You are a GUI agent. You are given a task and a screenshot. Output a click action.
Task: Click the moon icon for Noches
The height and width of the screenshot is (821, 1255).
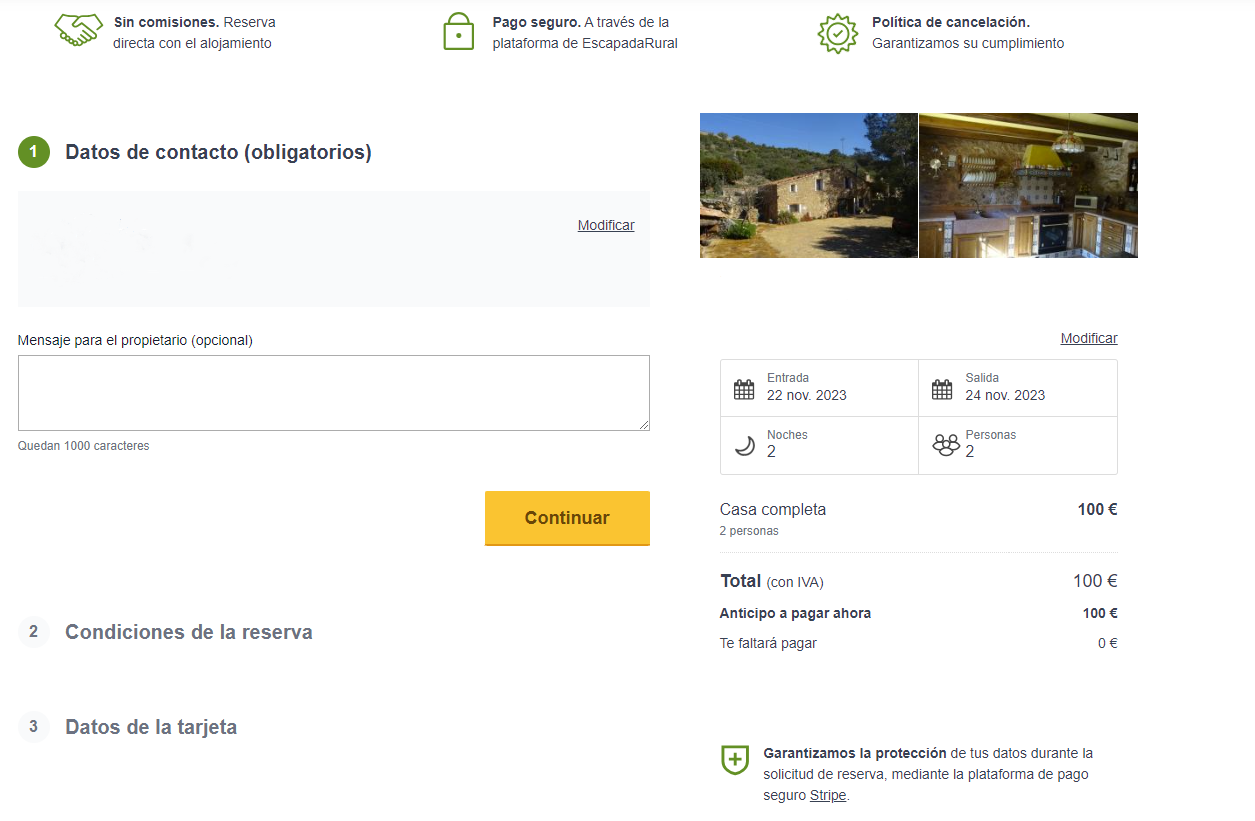pos(744,446)
